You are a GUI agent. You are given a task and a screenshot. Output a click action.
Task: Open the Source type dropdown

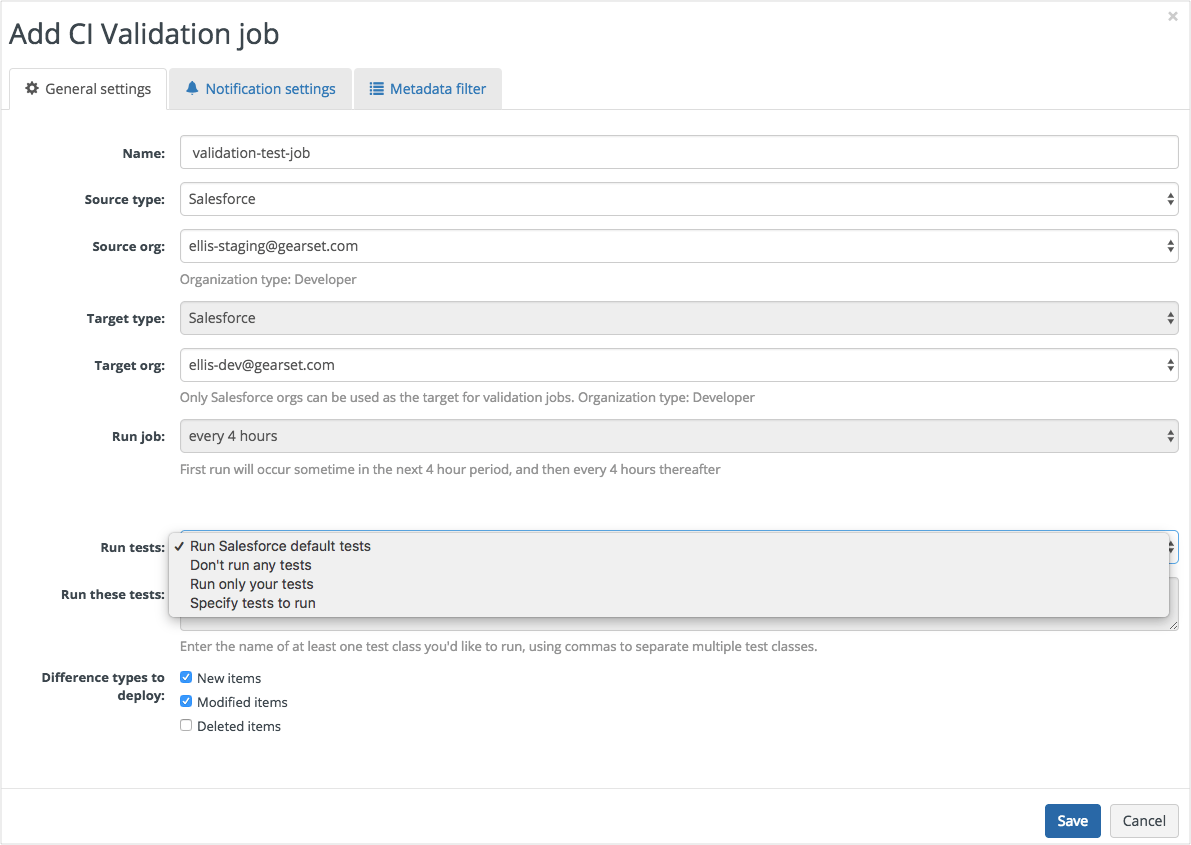(678, 199)
